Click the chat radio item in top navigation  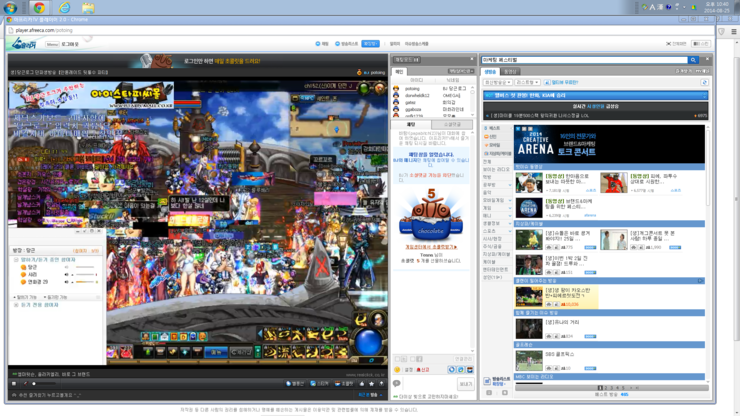click(322, 43)
